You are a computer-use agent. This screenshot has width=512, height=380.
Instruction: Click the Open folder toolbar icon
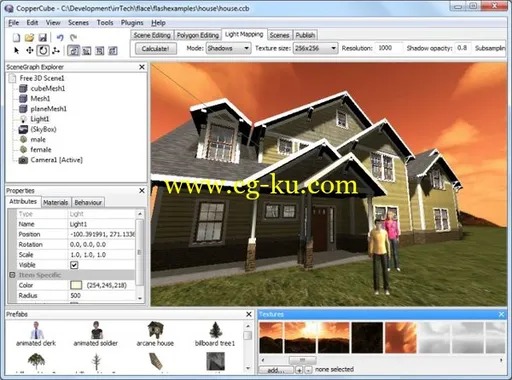click(29, 37)
